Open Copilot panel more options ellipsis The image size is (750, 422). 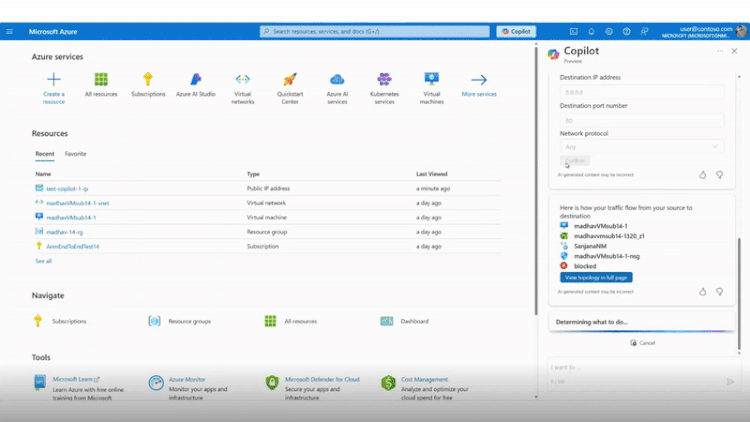(720, 51)
